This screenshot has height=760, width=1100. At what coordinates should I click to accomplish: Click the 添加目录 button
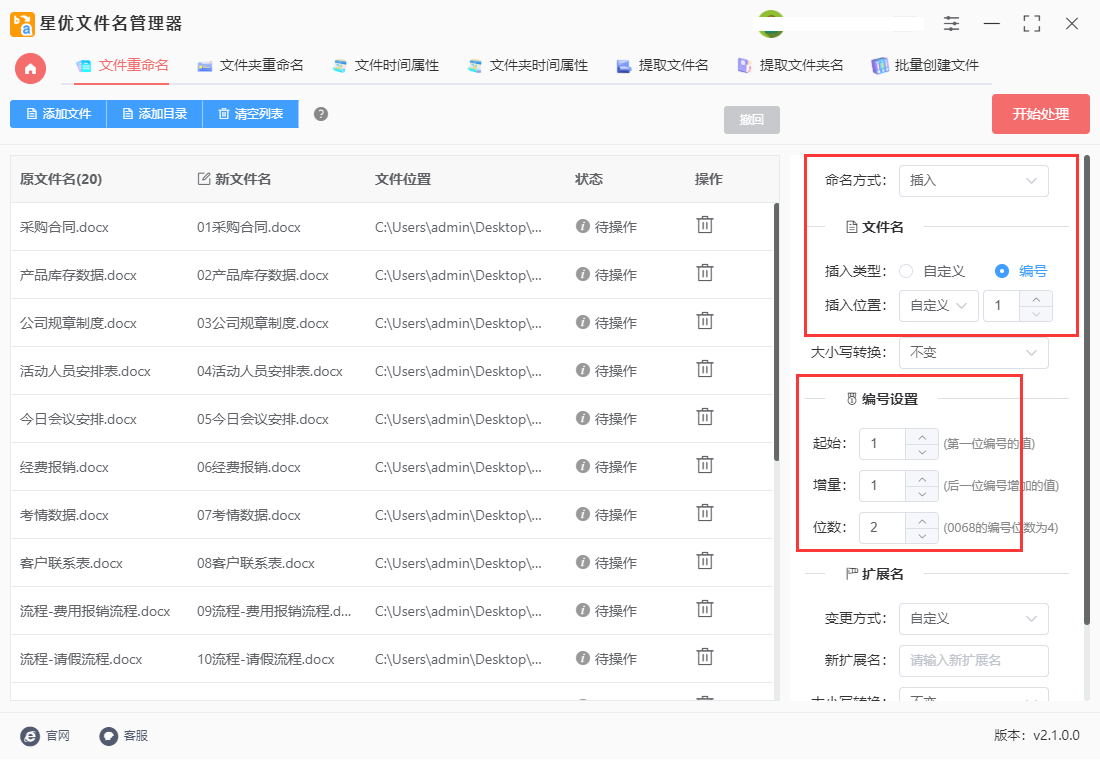[154, 114]
